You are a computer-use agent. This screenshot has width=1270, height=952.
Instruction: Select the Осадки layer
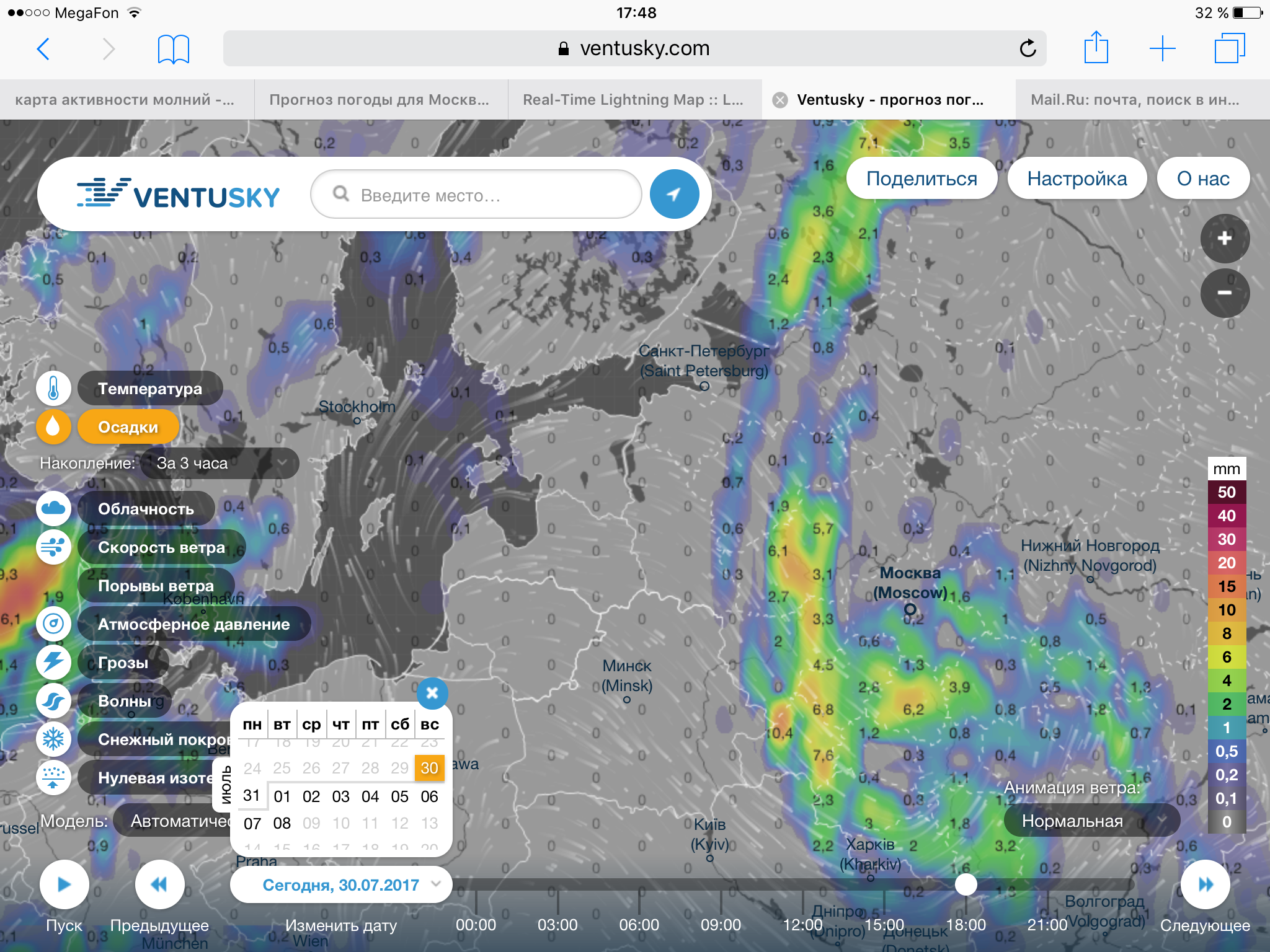point(128,427)
